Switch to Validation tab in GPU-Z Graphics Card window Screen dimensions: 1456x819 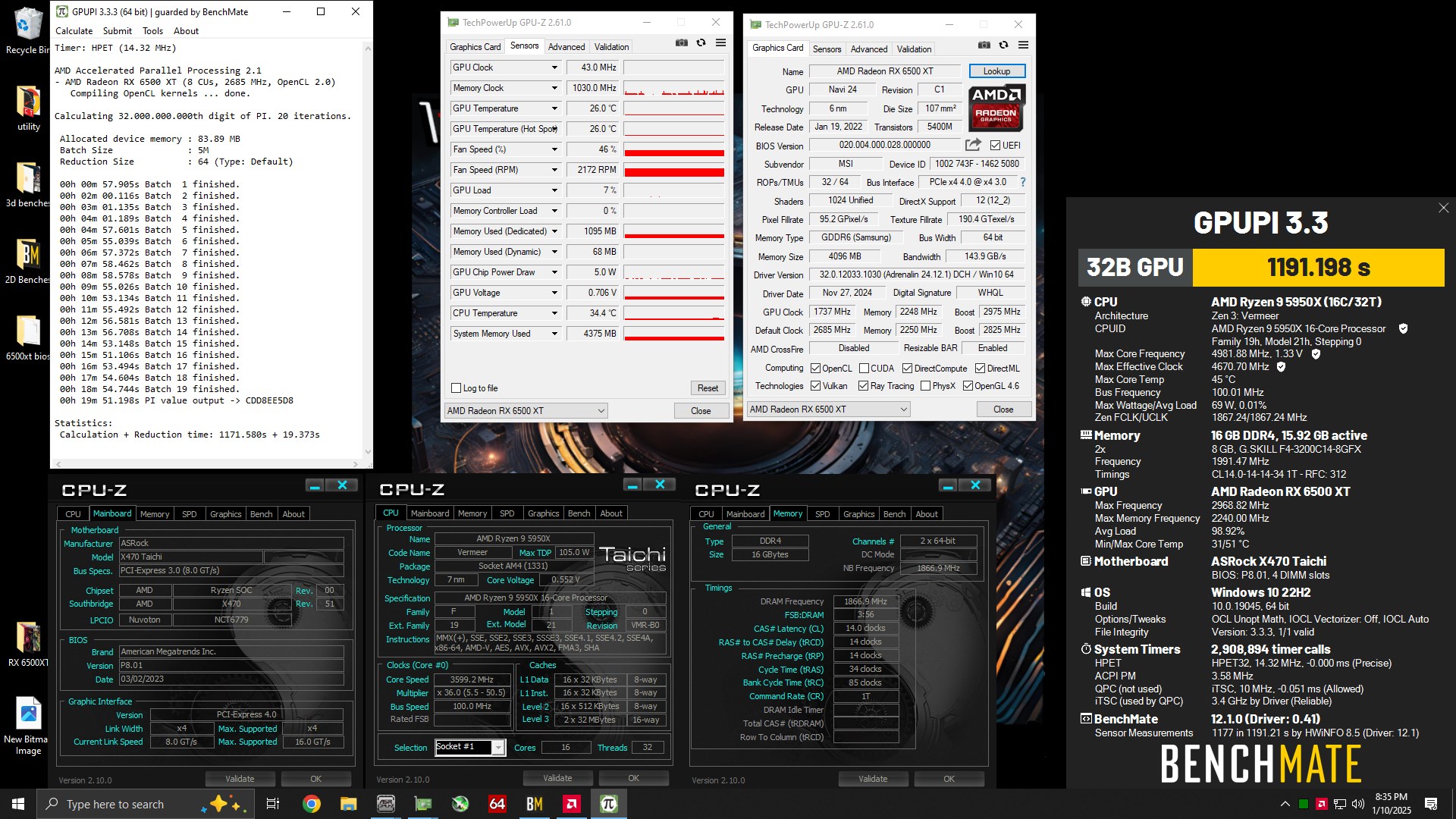(914, 49)
